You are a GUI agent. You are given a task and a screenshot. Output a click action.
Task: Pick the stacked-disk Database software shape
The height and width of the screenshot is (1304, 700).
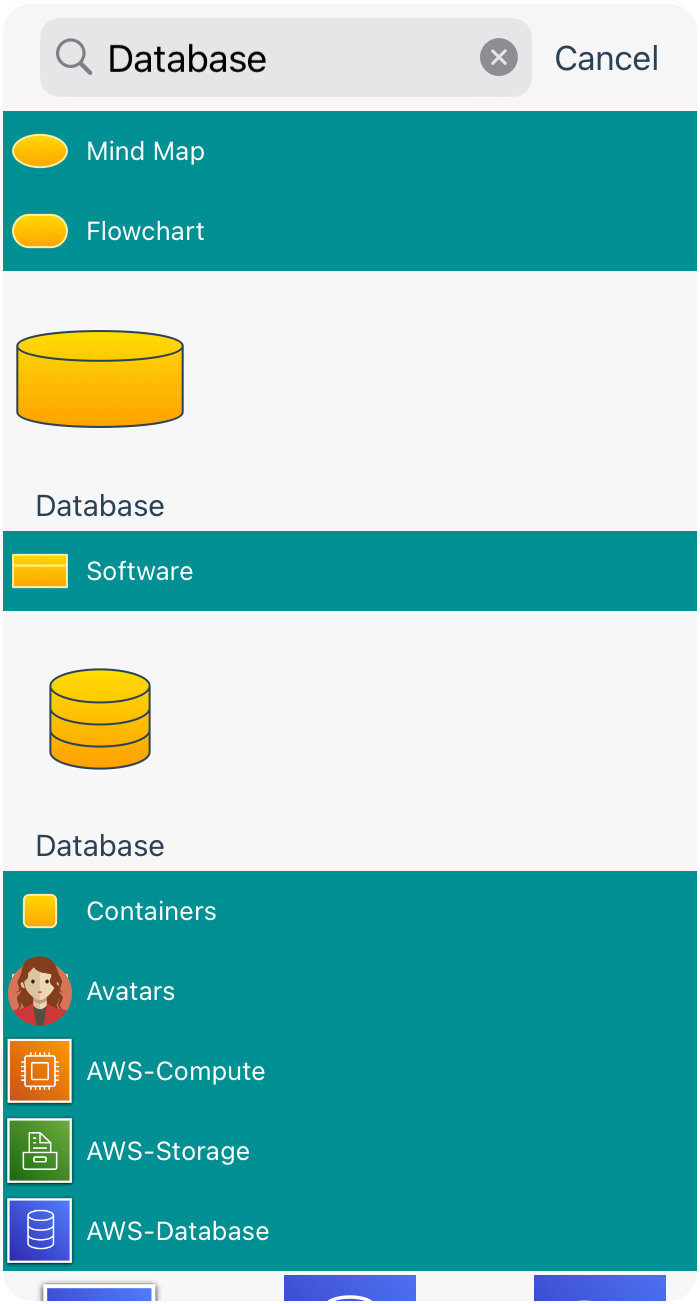click(100, 719)
